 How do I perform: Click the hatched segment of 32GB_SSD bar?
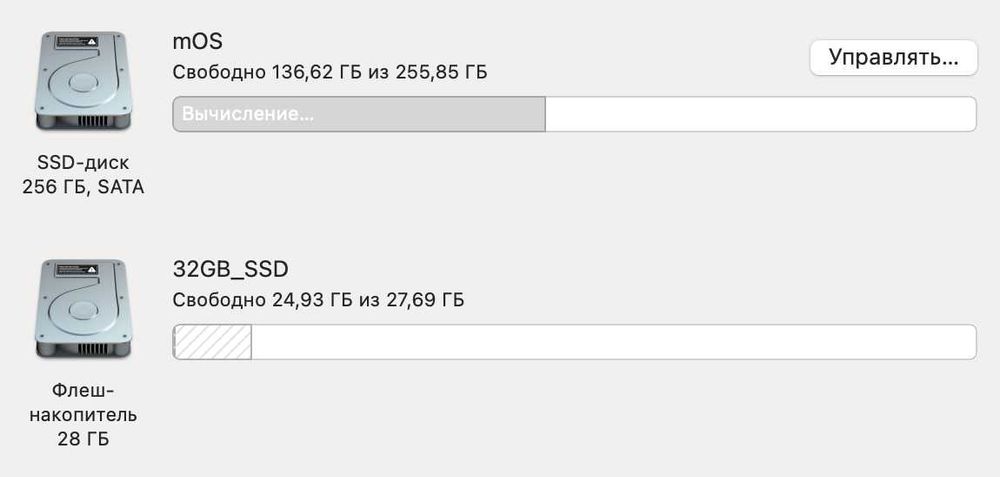click(x=212, y=342)
